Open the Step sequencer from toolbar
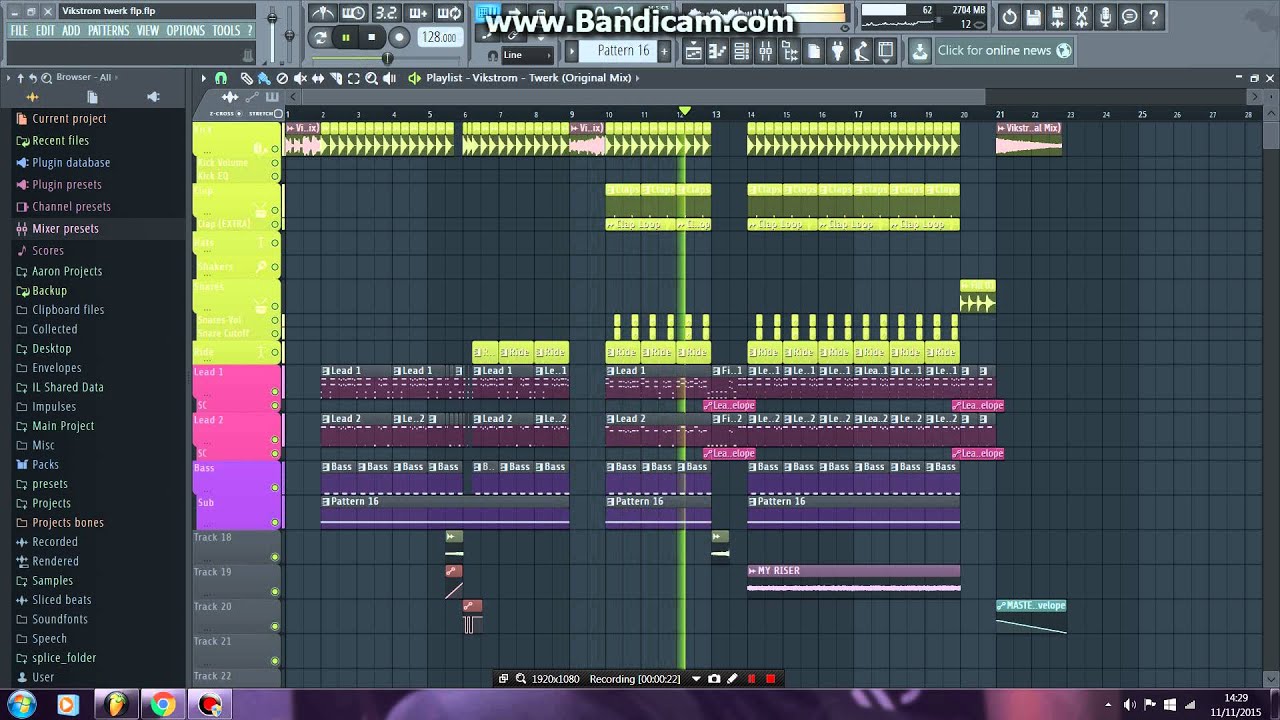Viewport: 1280px width, 720px height. tap(717, 51)
